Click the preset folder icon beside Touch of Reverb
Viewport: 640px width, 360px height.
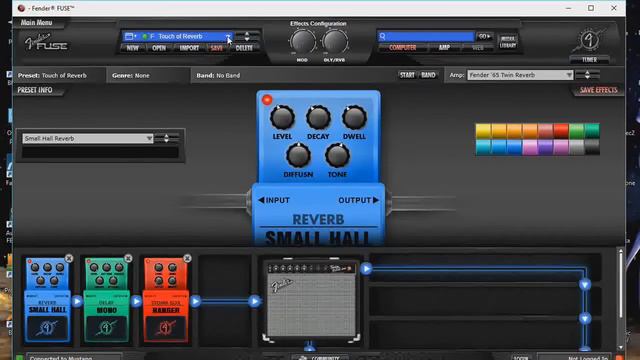coord(130,36)
